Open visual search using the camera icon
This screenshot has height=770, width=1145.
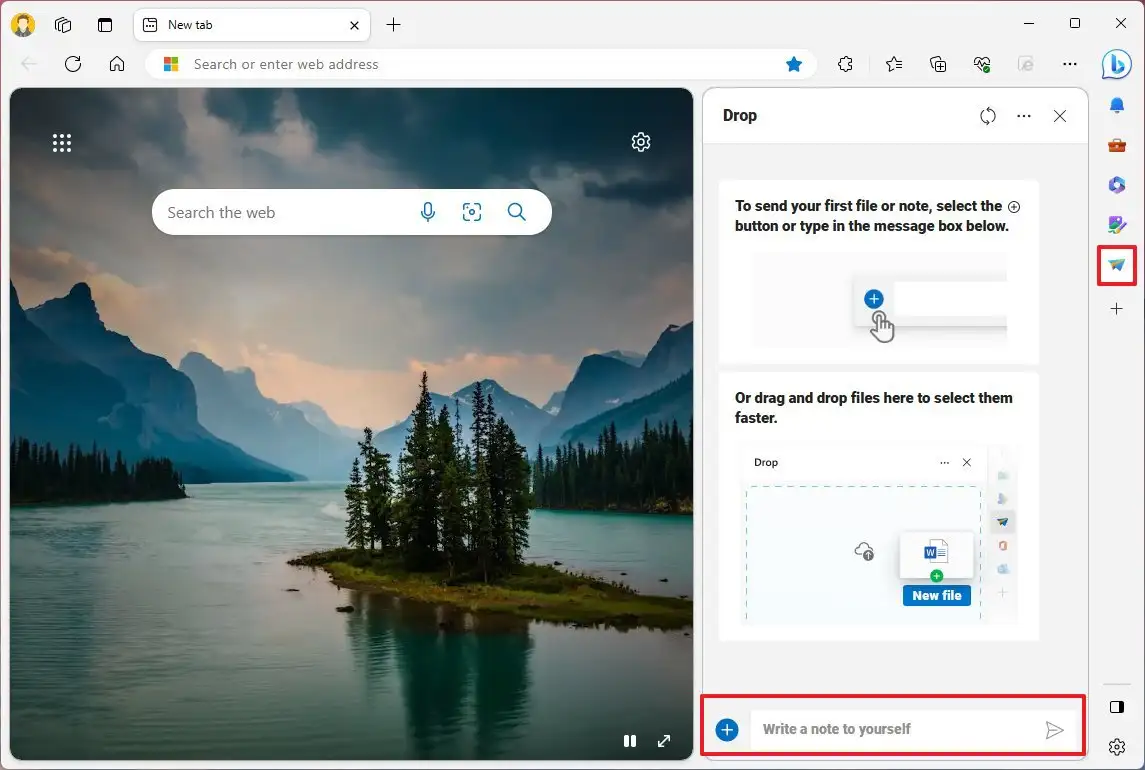click(472, 212)
